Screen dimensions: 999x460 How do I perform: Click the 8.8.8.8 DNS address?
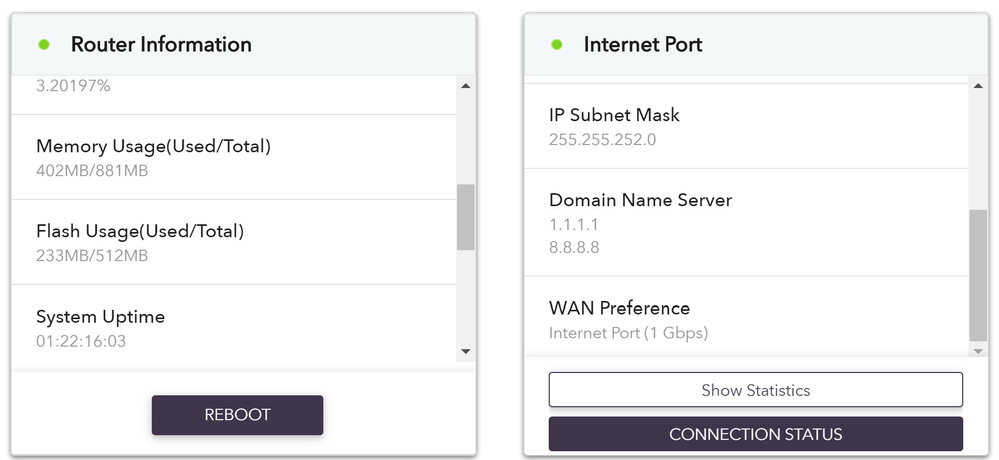[574, 248]
